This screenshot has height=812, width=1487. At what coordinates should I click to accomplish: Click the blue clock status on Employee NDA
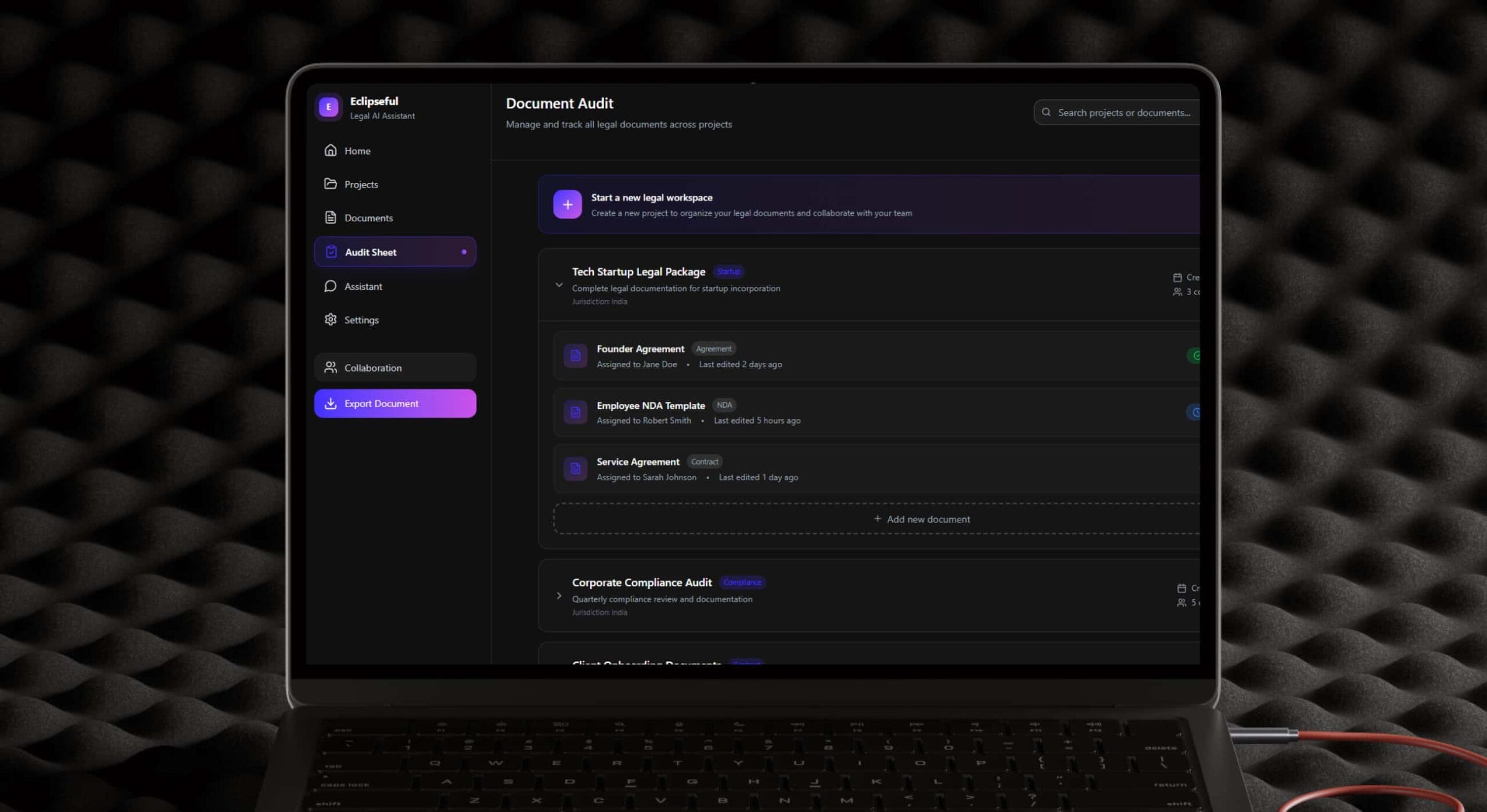tap(1194, 412)
